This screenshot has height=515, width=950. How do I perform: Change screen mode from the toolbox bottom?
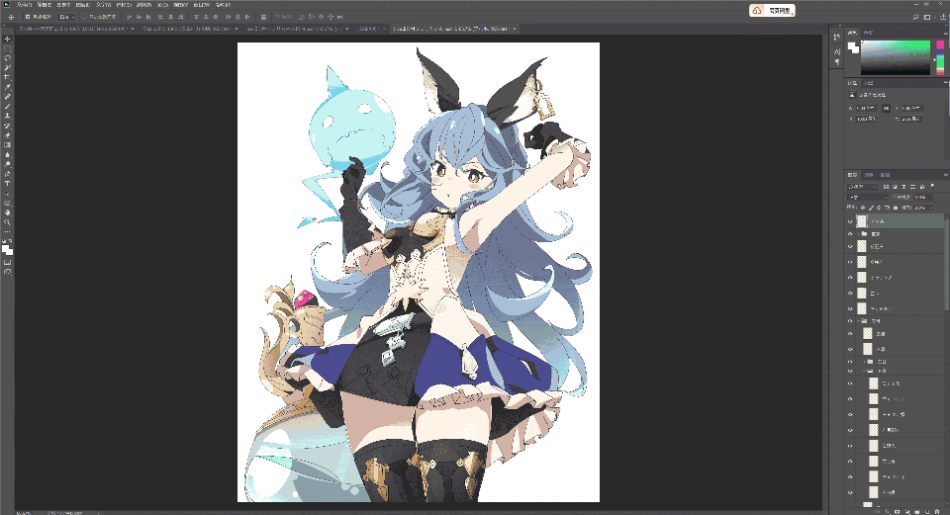[x=7, y=272]
